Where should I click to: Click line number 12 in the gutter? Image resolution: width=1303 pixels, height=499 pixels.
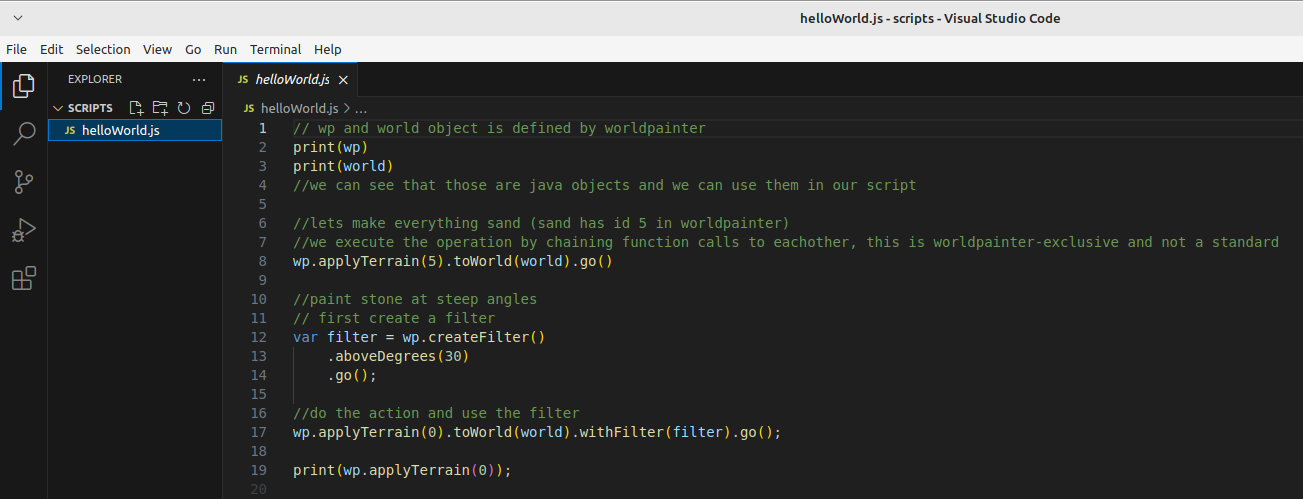259,337
